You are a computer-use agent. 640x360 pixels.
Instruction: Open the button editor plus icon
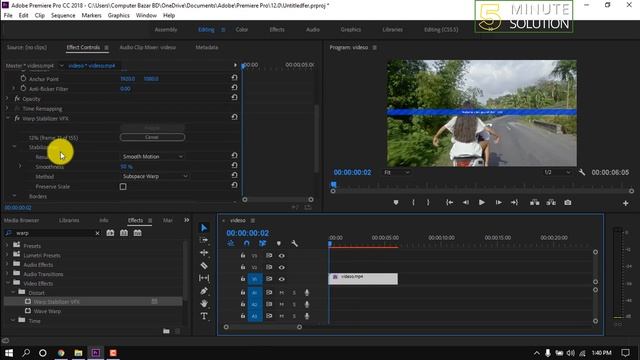click(x=625, y=203)
